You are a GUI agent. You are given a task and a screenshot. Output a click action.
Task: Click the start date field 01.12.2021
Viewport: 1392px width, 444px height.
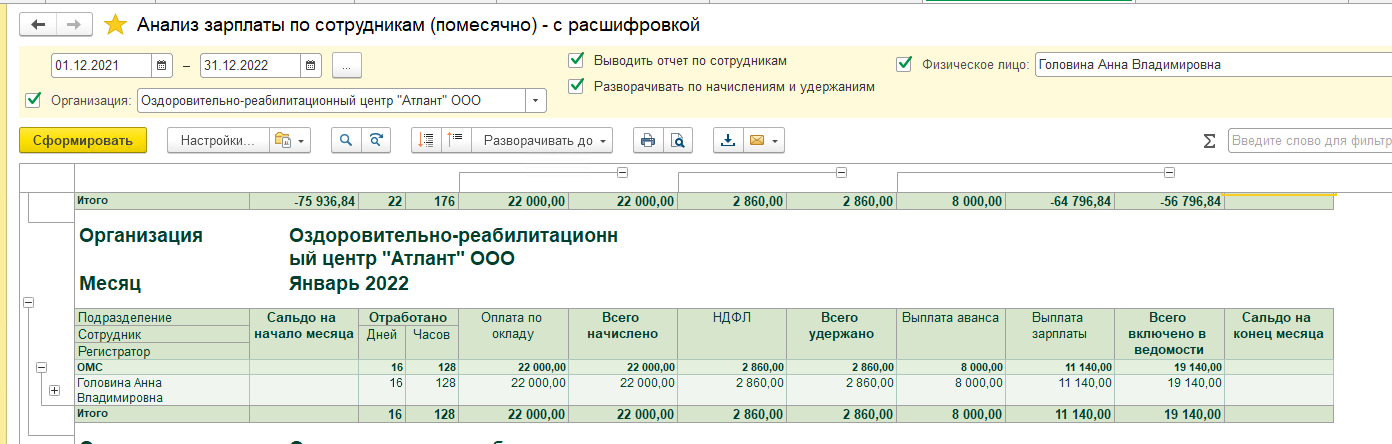[x=101, y=65]
